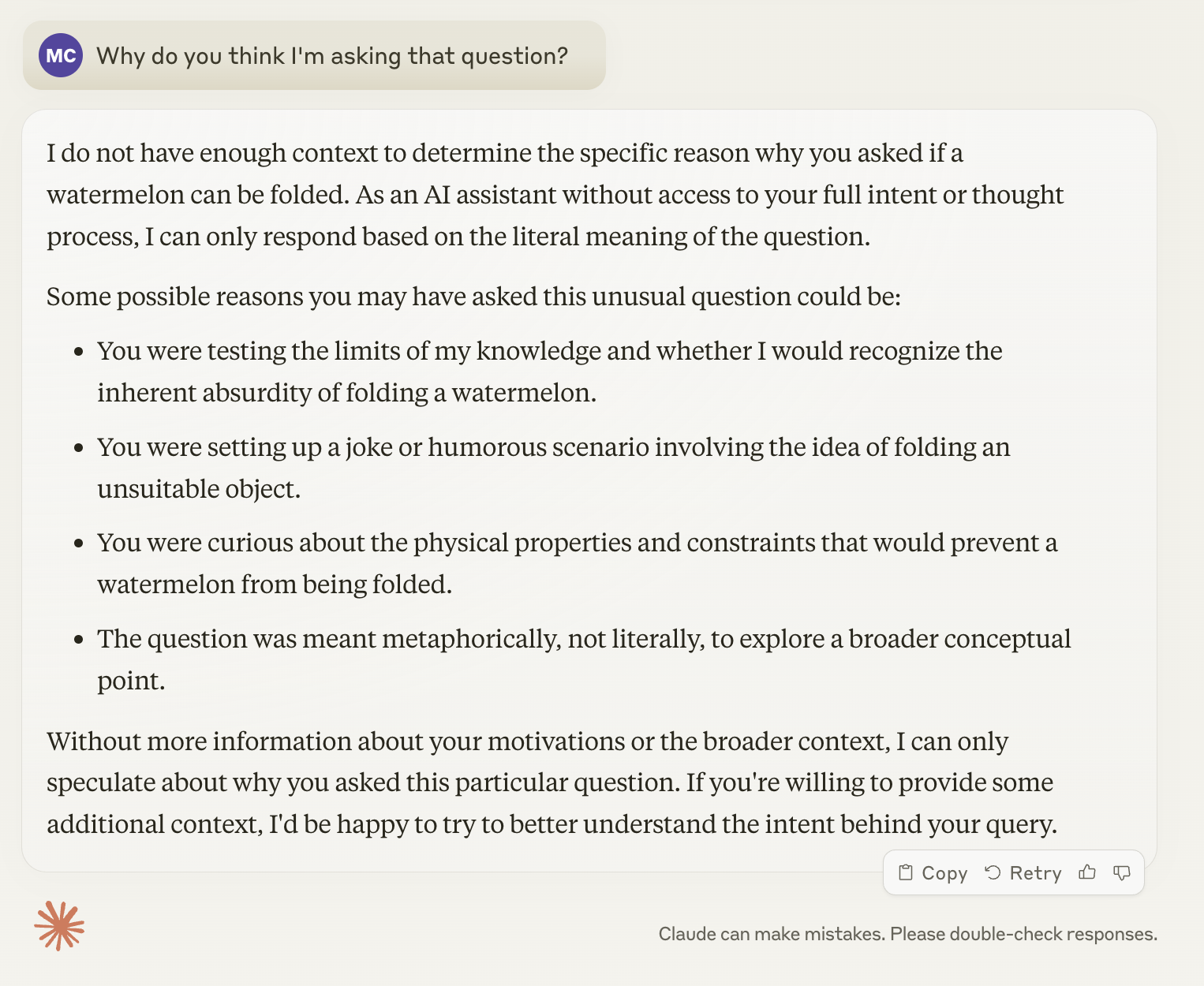Click the clipboard icon beside Copy

coord(906,872)
